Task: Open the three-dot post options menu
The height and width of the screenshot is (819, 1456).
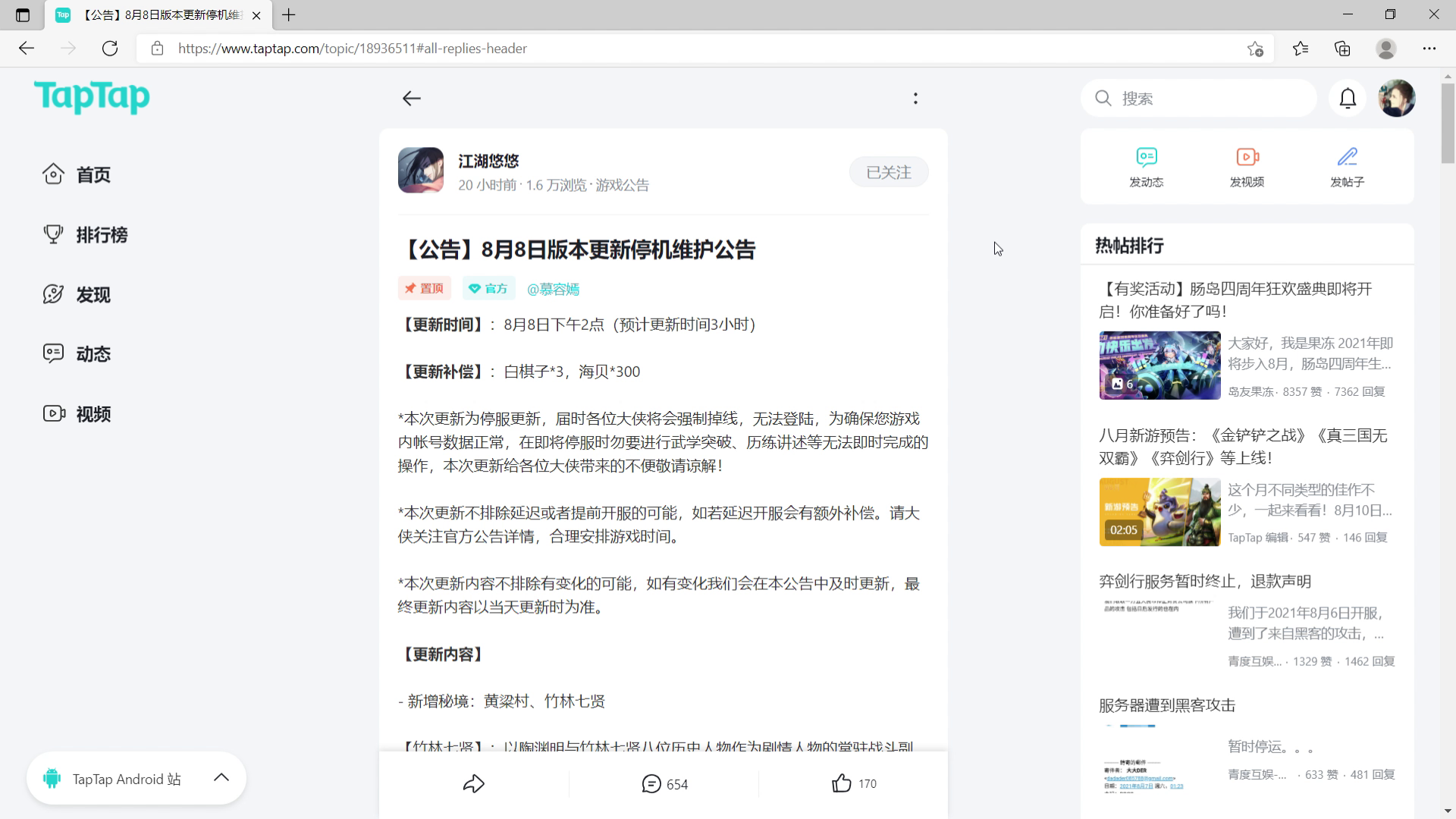Action: 915,99
